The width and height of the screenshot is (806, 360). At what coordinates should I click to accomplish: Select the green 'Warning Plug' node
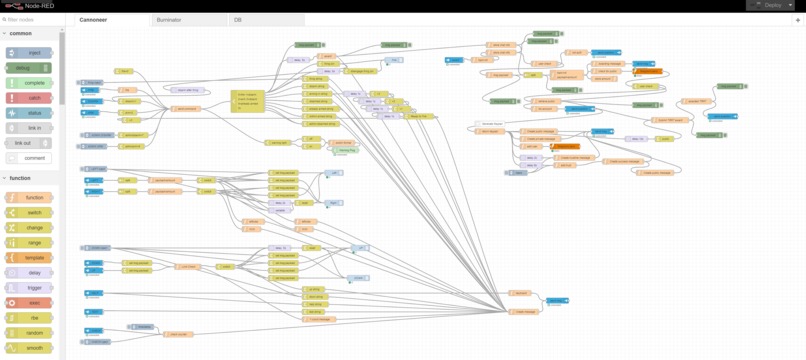(x=346, y=150)
